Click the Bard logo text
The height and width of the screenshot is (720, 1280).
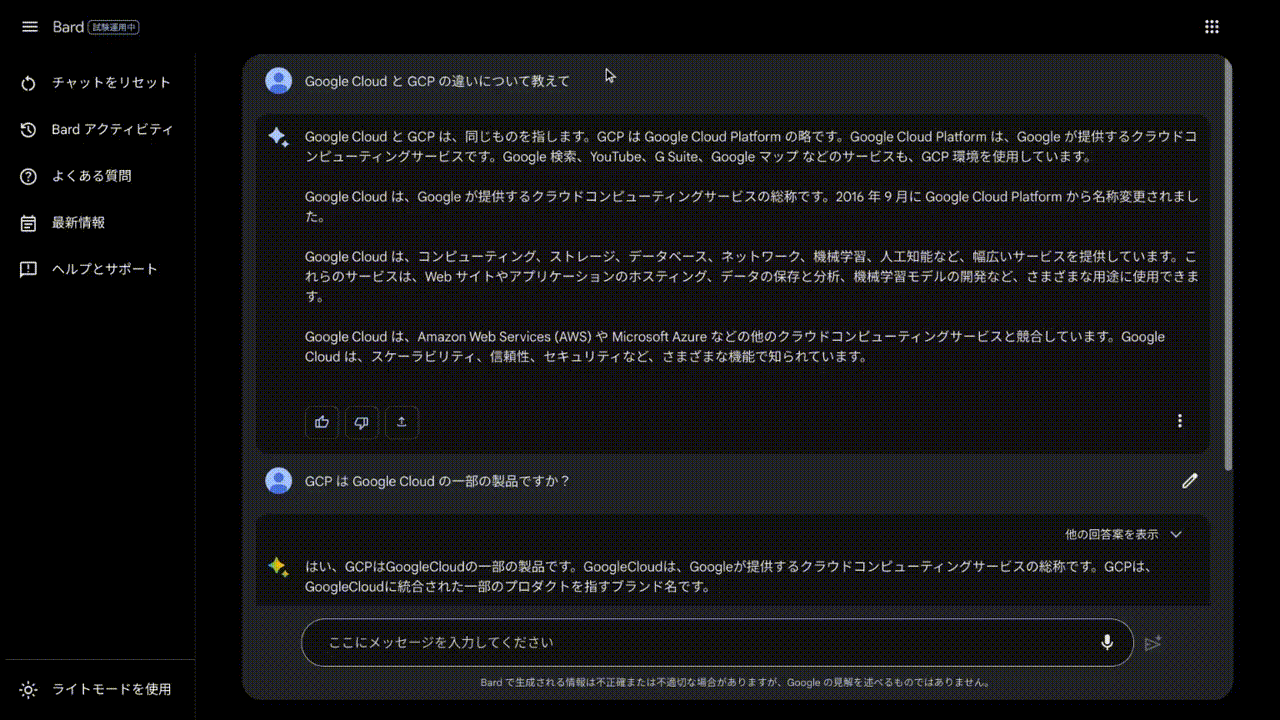coord(68,27)
